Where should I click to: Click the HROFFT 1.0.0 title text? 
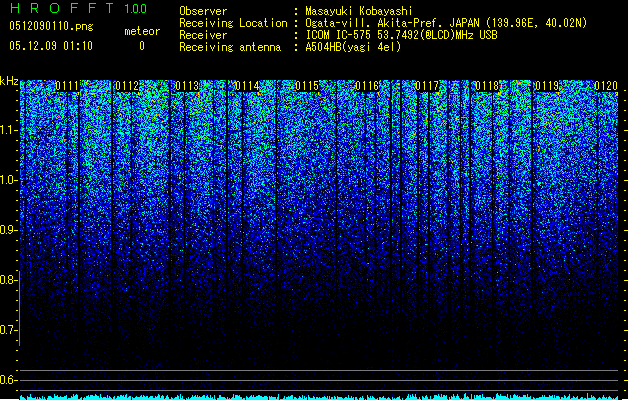point(78,8)
